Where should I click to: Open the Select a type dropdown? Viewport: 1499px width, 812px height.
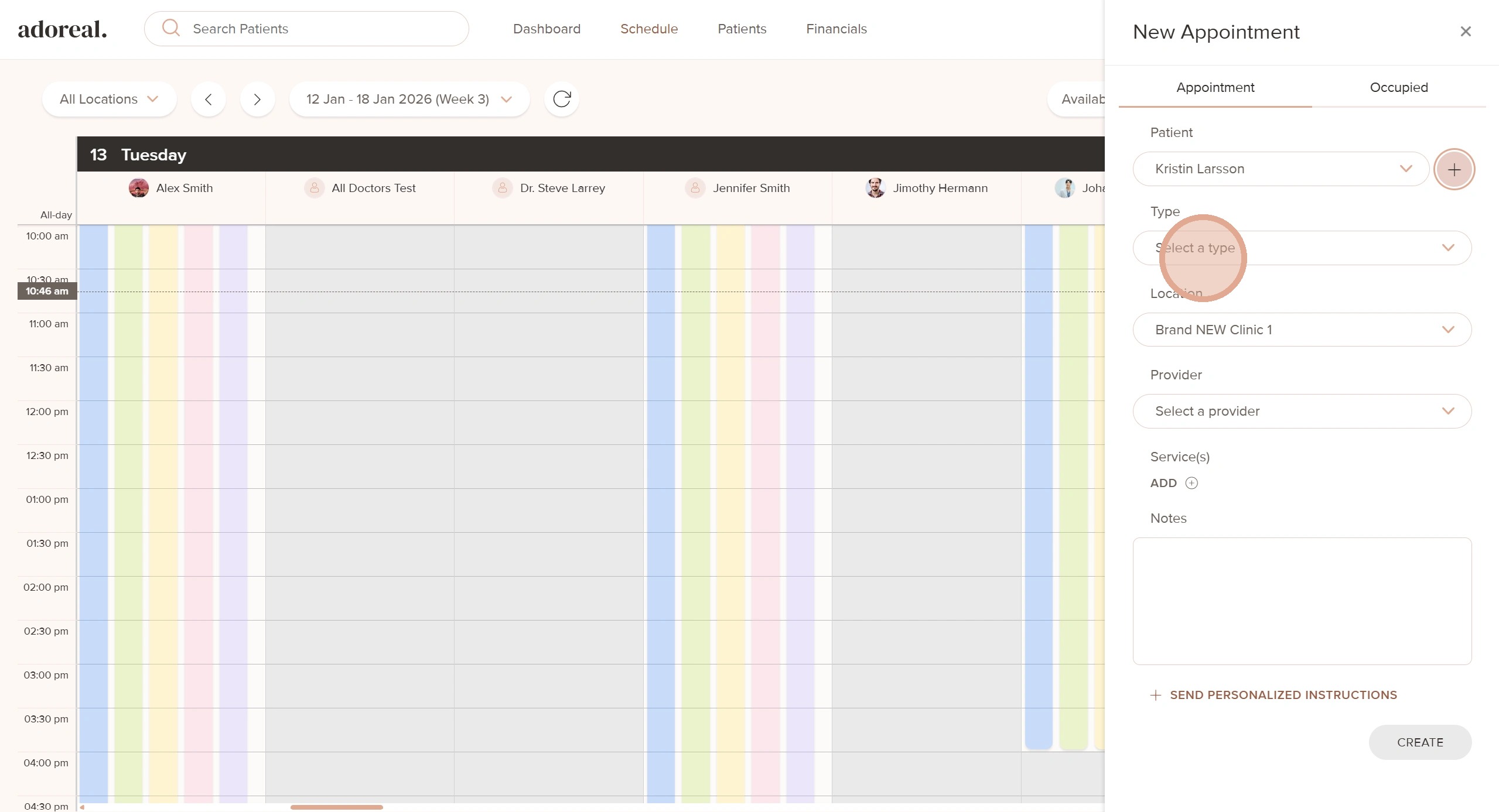[1302, 248]
